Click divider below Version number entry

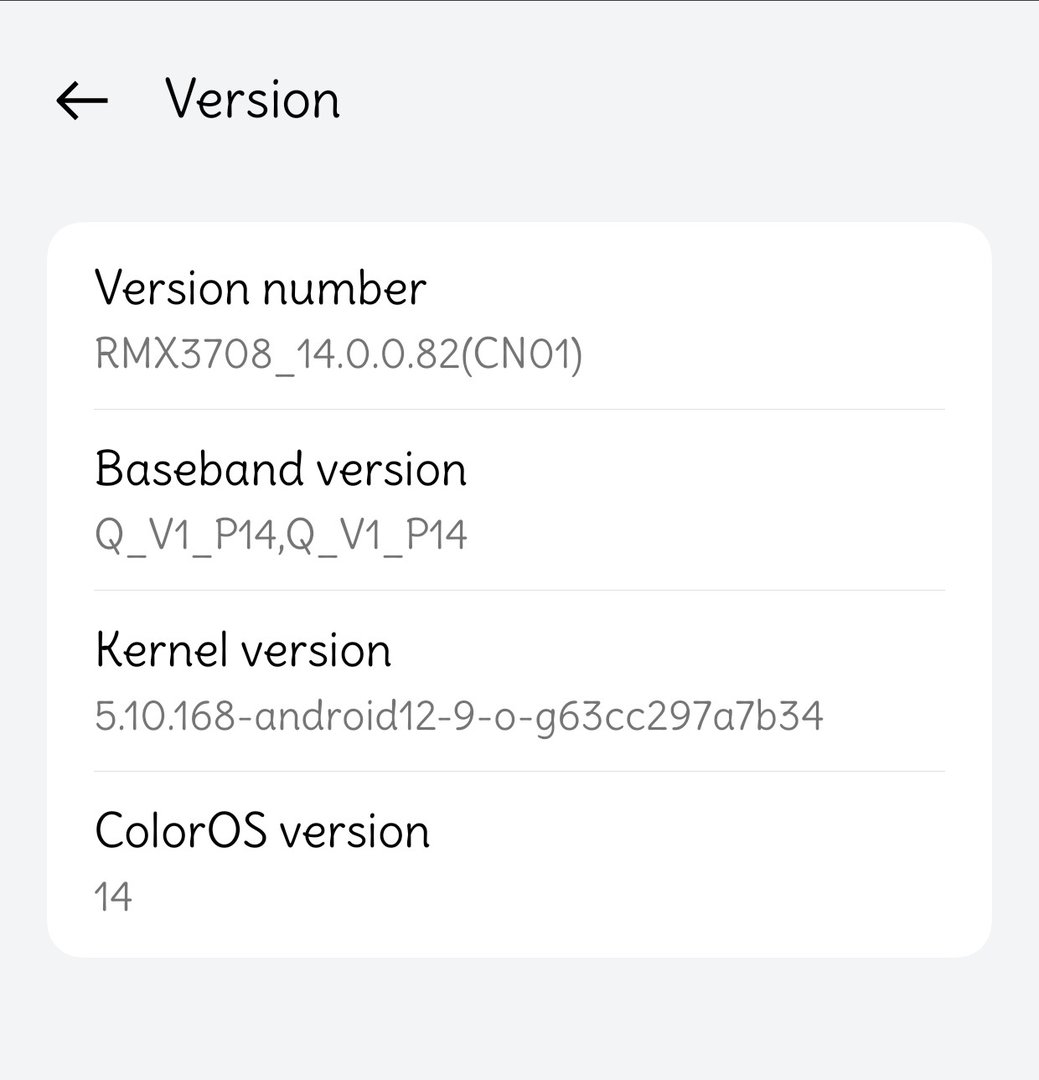tap(519, 409)
